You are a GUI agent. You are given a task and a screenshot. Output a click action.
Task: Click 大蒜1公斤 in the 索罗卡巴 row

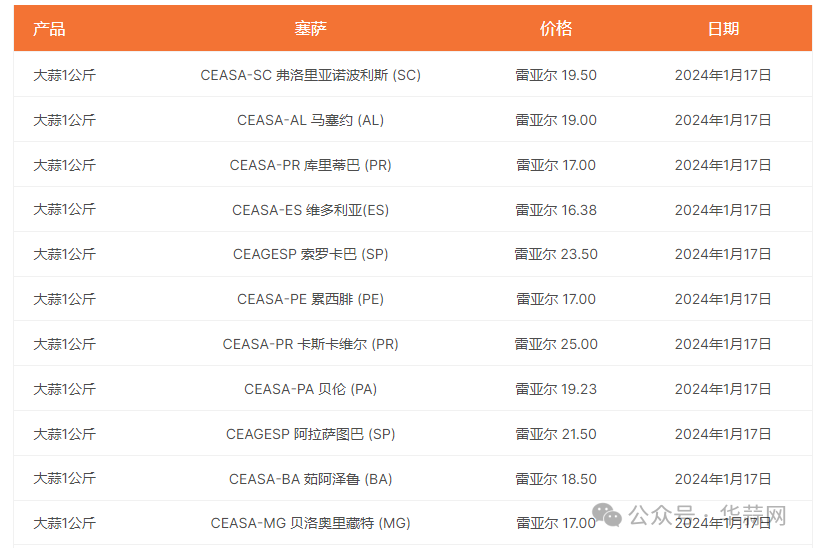click(x=65, y=254)
